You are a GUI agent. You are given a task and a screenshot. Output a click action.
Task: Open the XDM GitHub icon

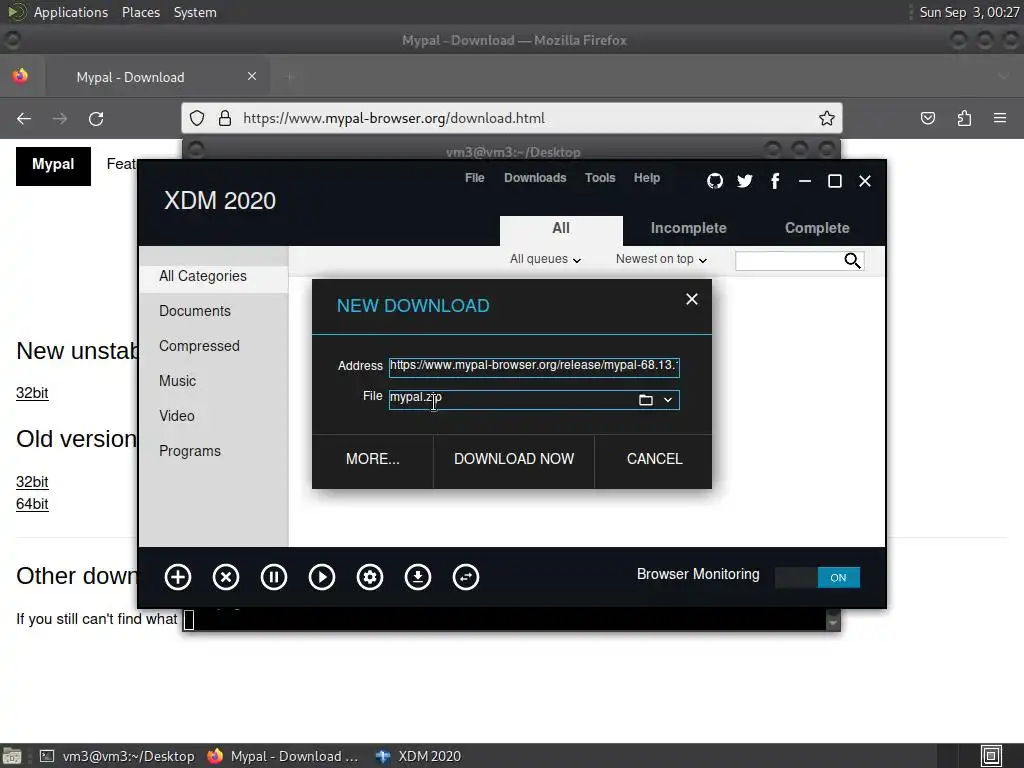click(x=715, y=181)
